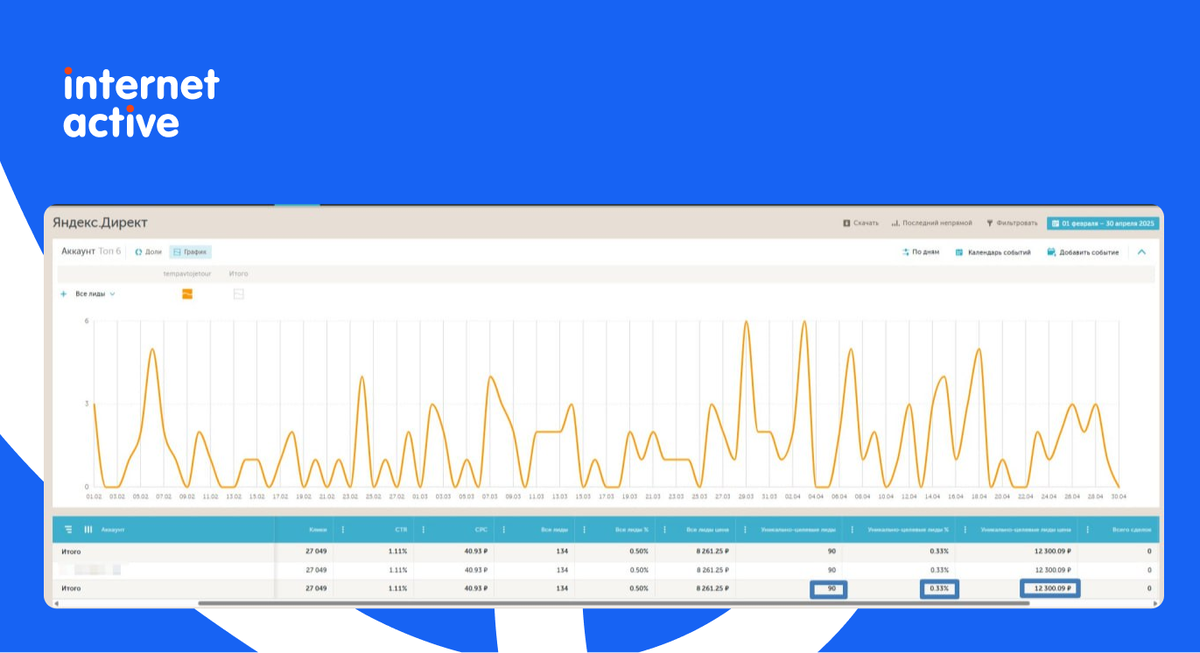Screen dimensions: 1200x653
Task: Open the three-dot menu right of Клики header
Action: coord(343,530)
